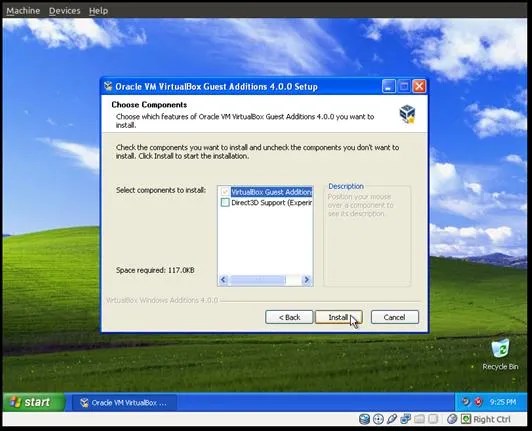Click the VirtualBox cube logo in header
Viewport: 532px width, 431px height.
[x=407, y=114]
